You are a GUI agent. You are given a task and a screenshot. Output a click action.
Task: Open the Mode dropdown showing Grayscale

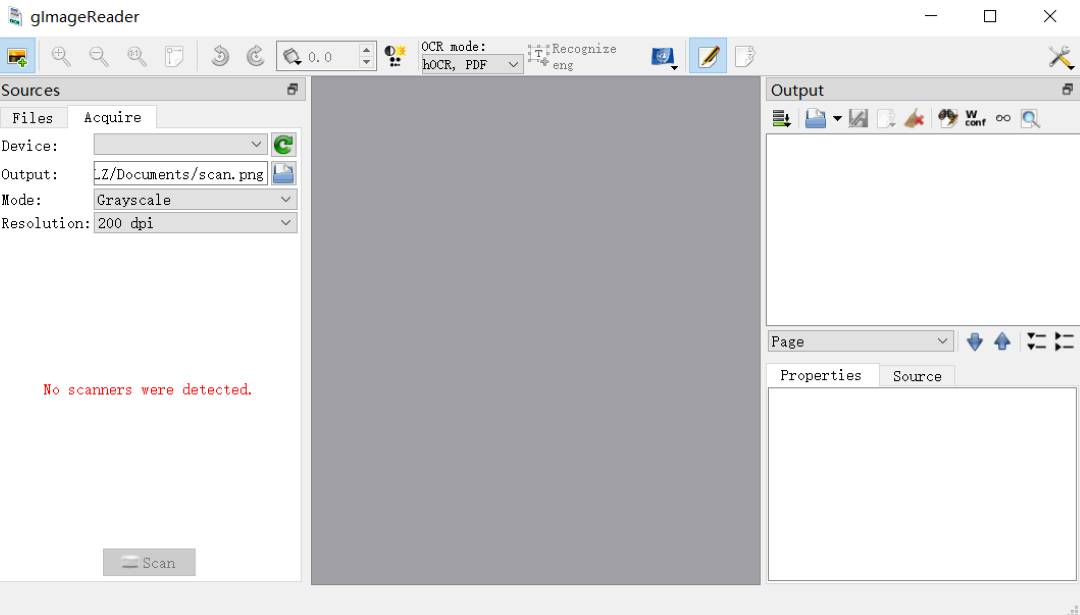tap(194, 198)
